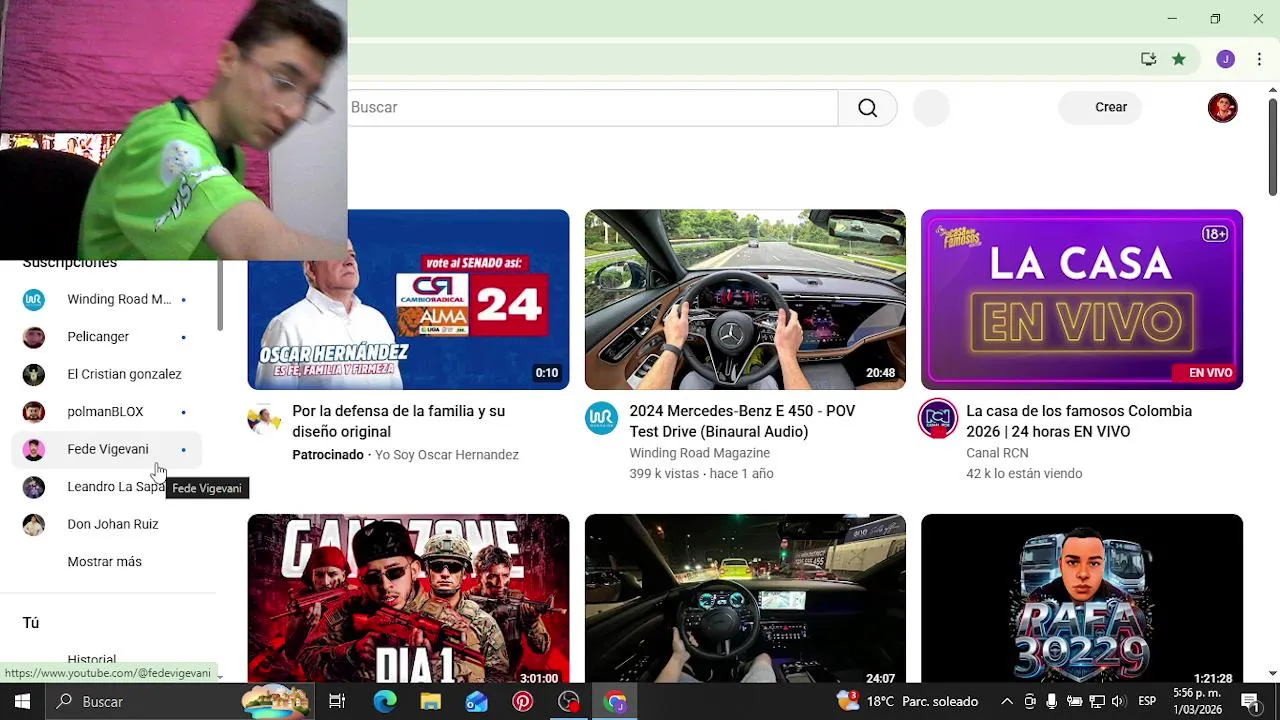Click the install app icon in address bar

[1149, 59]
